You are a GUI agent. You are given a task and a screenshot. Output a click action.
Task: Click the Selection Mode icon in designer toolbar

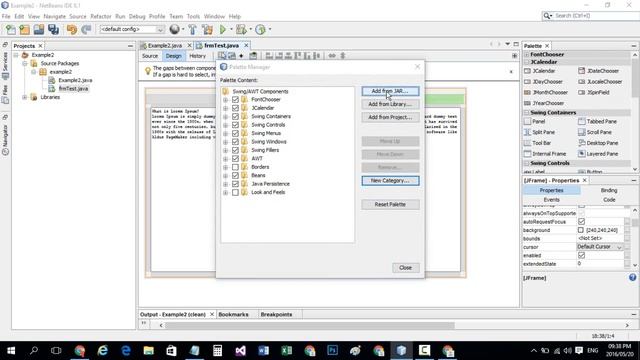222,56
